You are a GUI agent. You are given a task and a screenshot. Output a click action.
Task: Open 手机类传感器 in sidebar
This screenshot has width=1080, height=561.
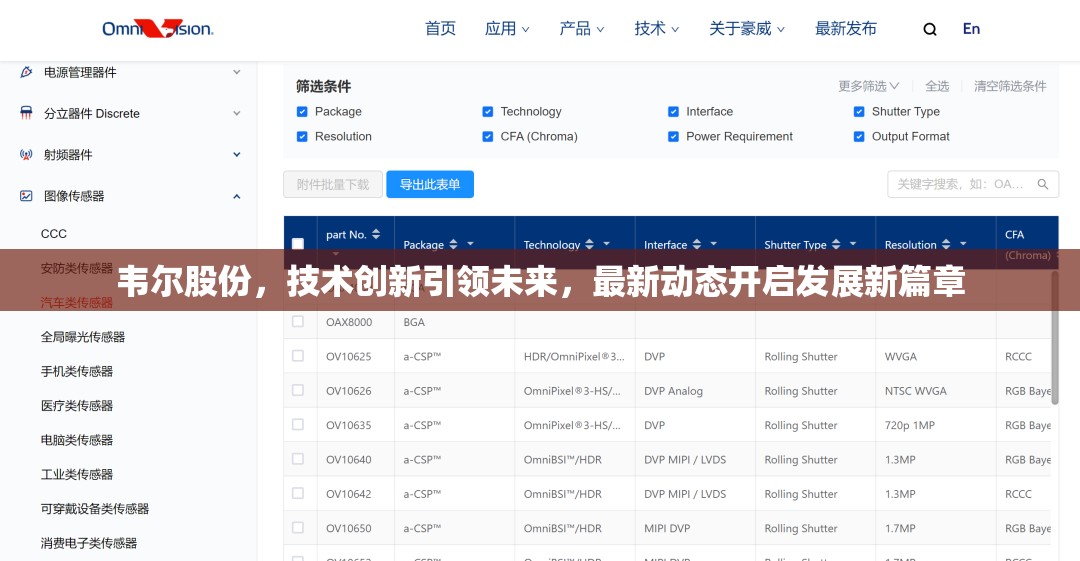pos(76,371)
